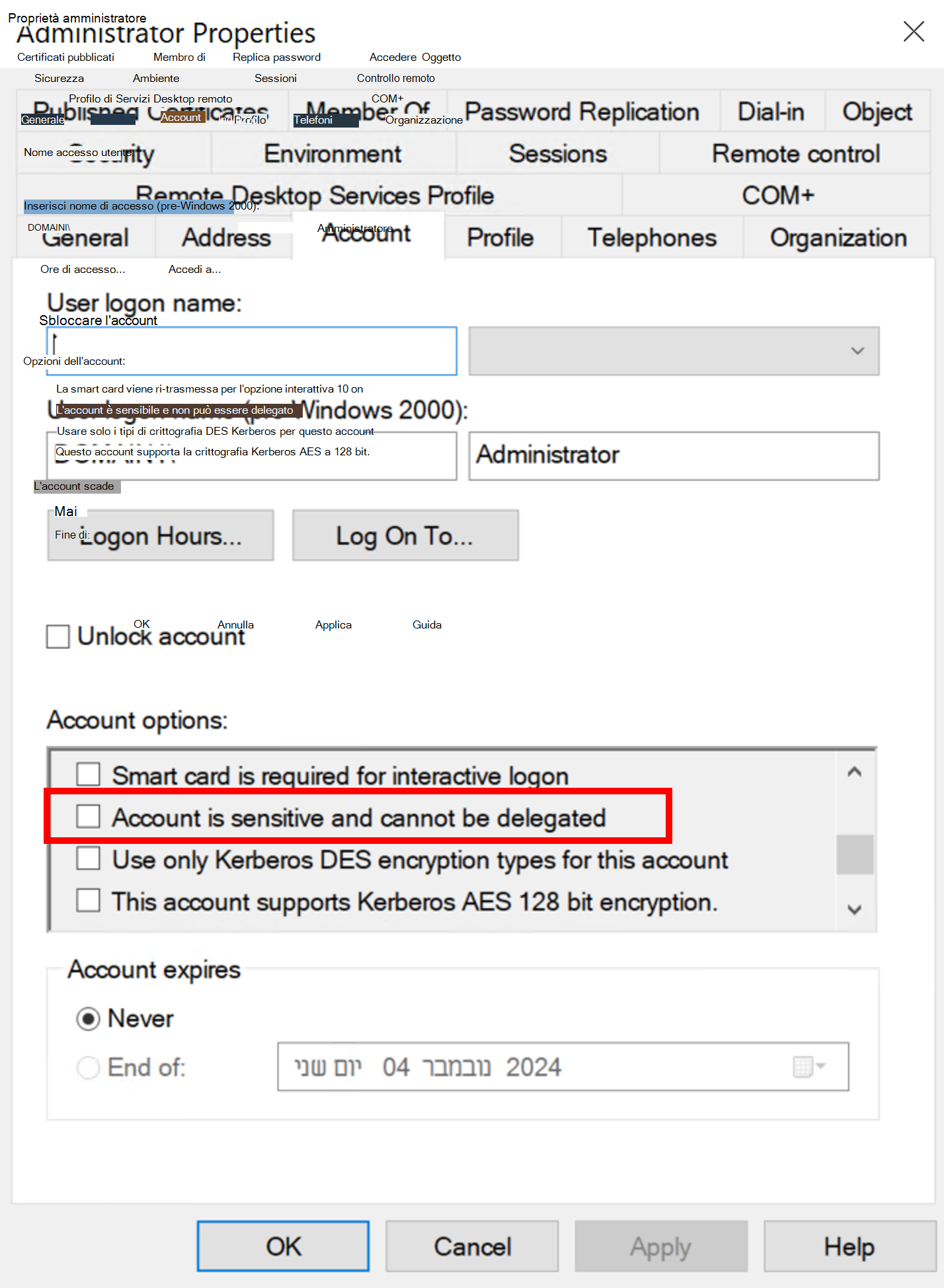Go to the Telephones tab
Viewport: 944px width, 1288px height.
click(652, 237)
